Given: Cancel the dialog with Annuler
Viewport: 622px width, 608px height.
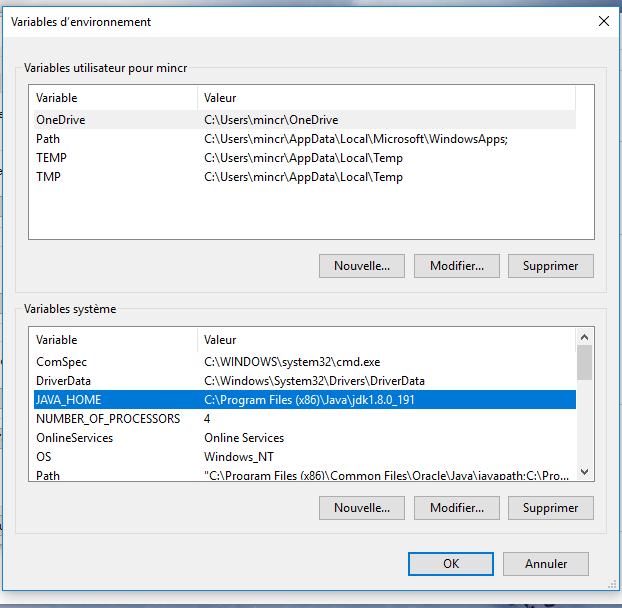Looking at the screenshot, I should coord(546,564).
